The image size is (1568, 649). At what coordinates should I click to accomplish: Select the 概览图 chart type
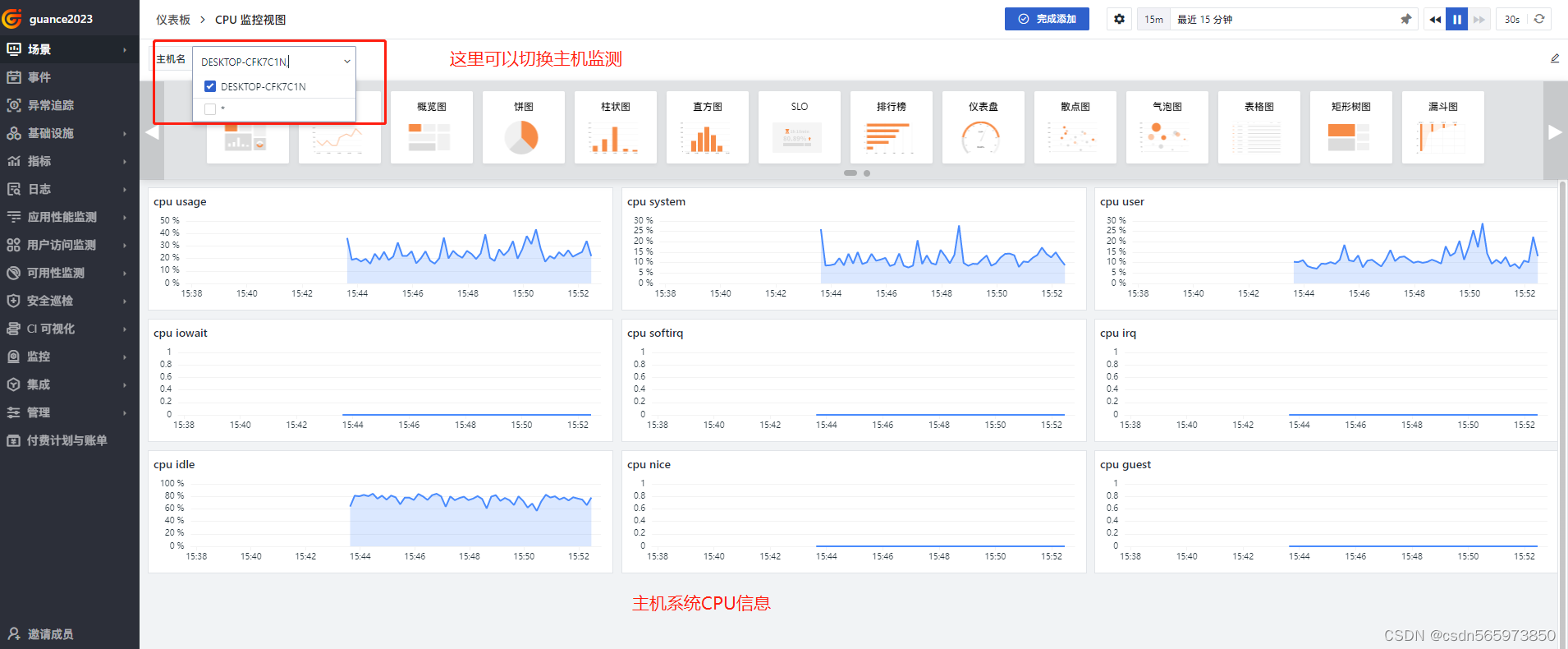[x=432, y=127]
